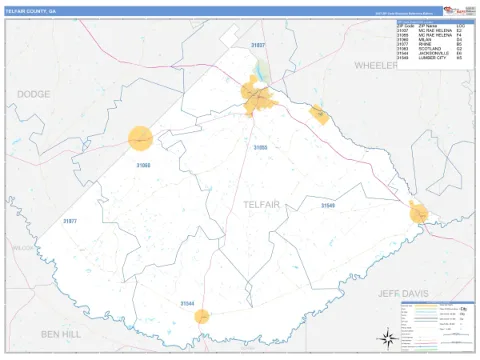Click the map publisher logo in header
This screenshot has width=480, height=360.
[460, 11]
